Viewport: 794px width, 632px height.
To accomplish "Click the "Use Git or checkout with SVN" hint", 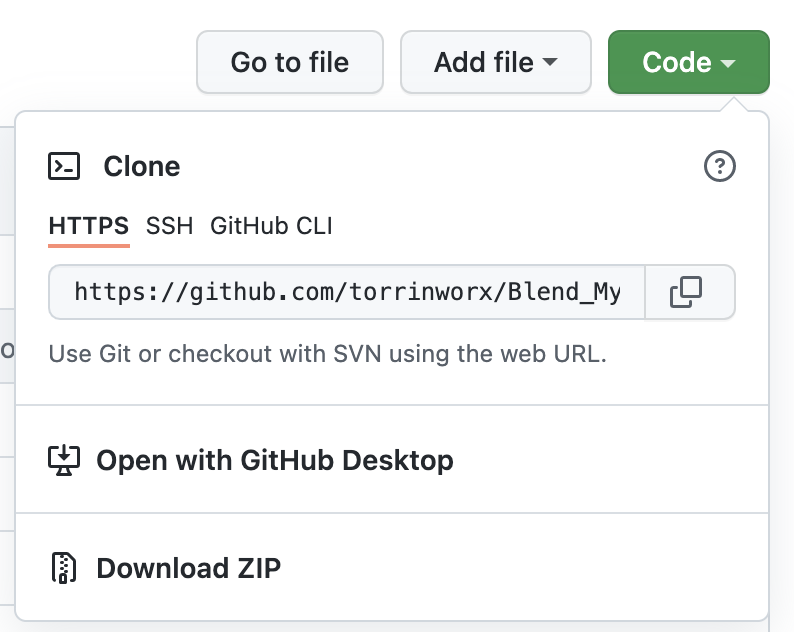I will point(328,353).
